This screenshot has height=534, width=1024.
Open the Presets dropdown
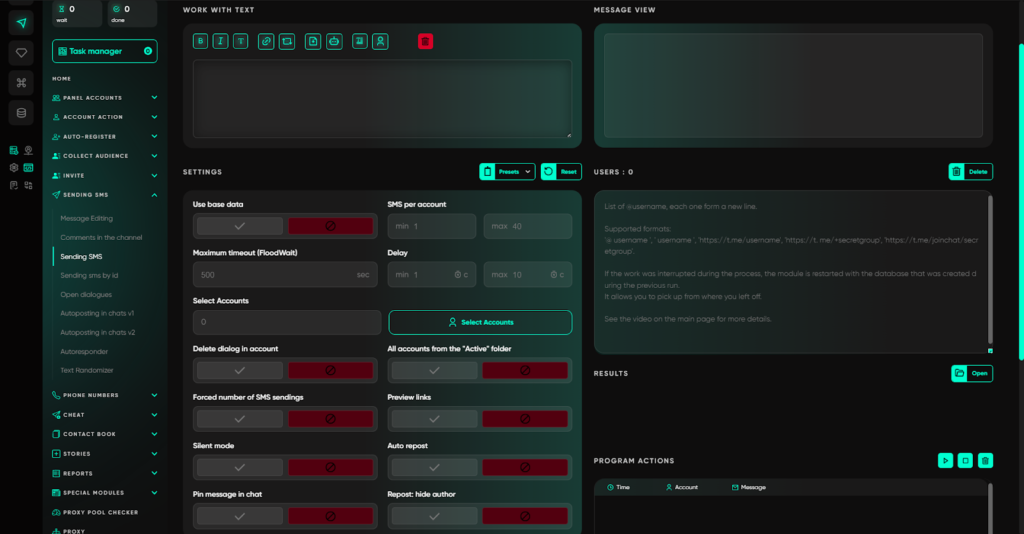click(x=507, y=172)
